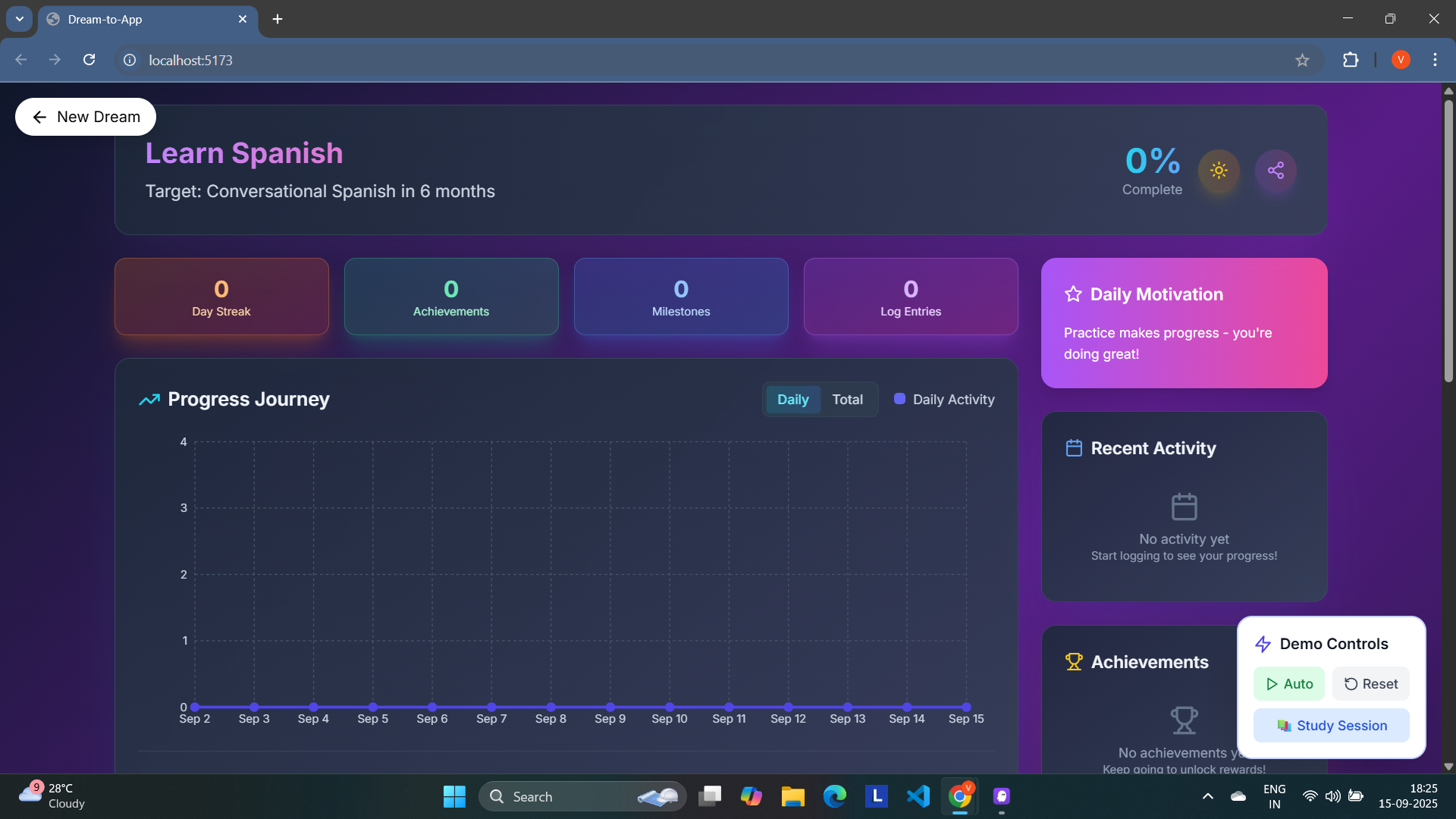
Task: Launch the Study Session demo
Action: coord(1331,726)
